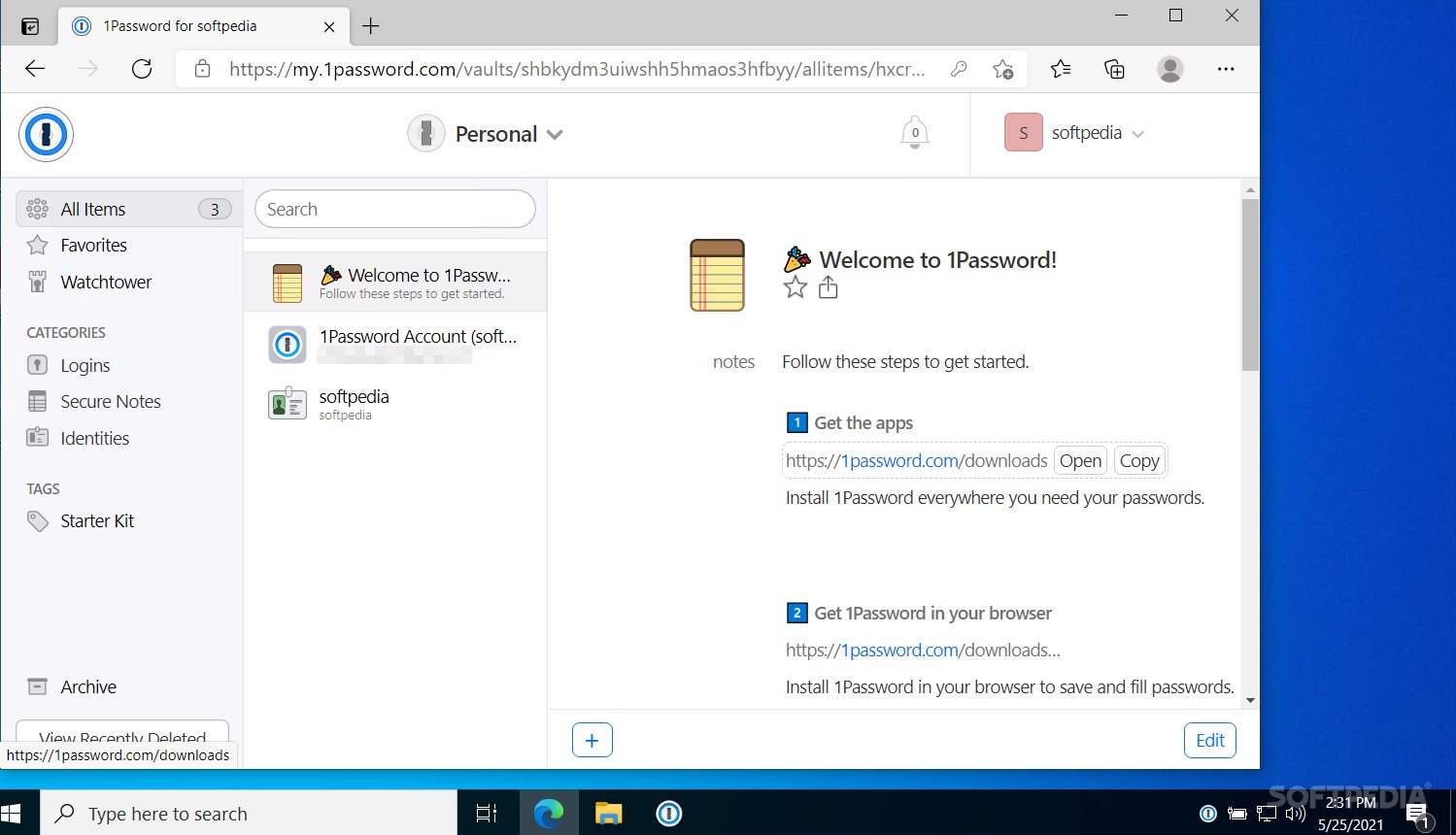This screenshot has width=1456, height=835.
Task: Click the 1Password tray icon
Action: [x=1208, y=814]
